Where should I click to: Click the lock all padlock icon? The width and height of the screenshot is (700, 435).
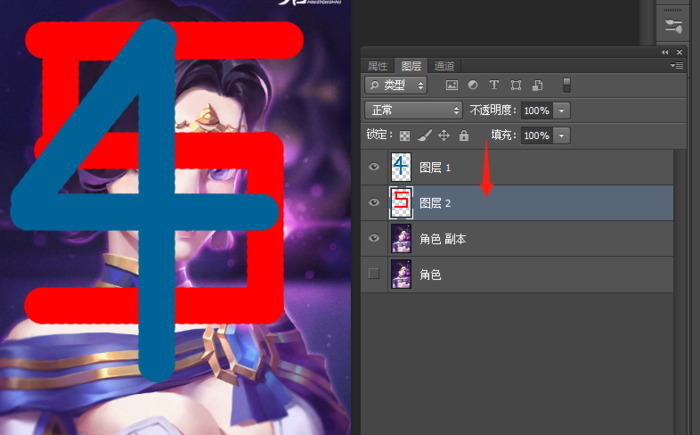pos(463,135)
